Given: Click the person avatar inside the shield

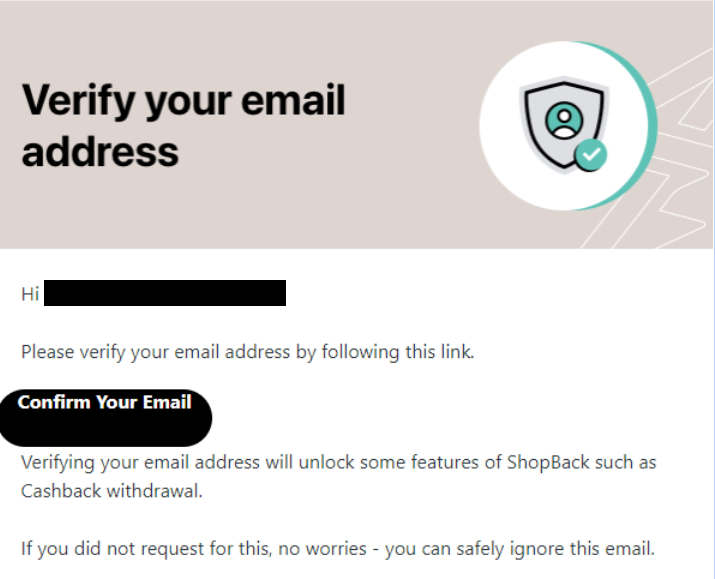Looking at the screenshot, I should pyautogui.click(x=564, y=120).
